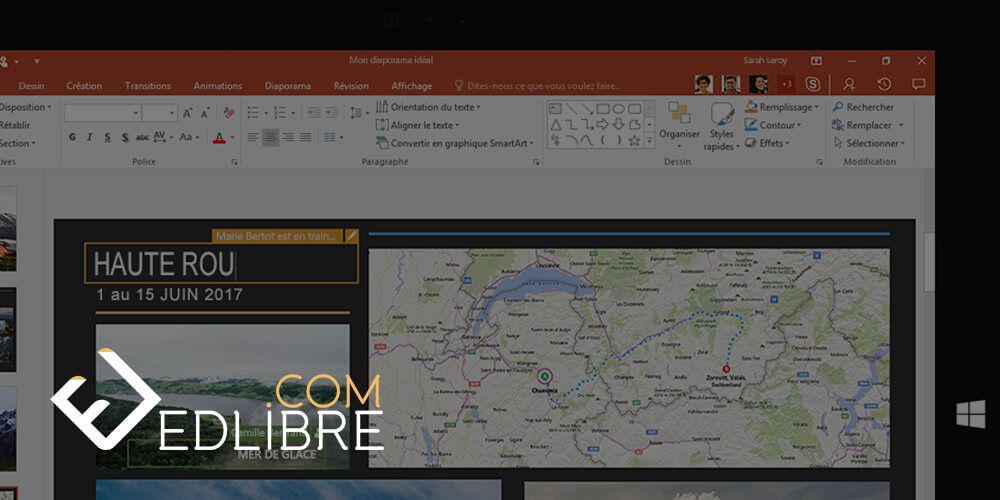The image size is (1000, 500).
Task: Decrease the font size with the smaller A
Action: (205, 114)
